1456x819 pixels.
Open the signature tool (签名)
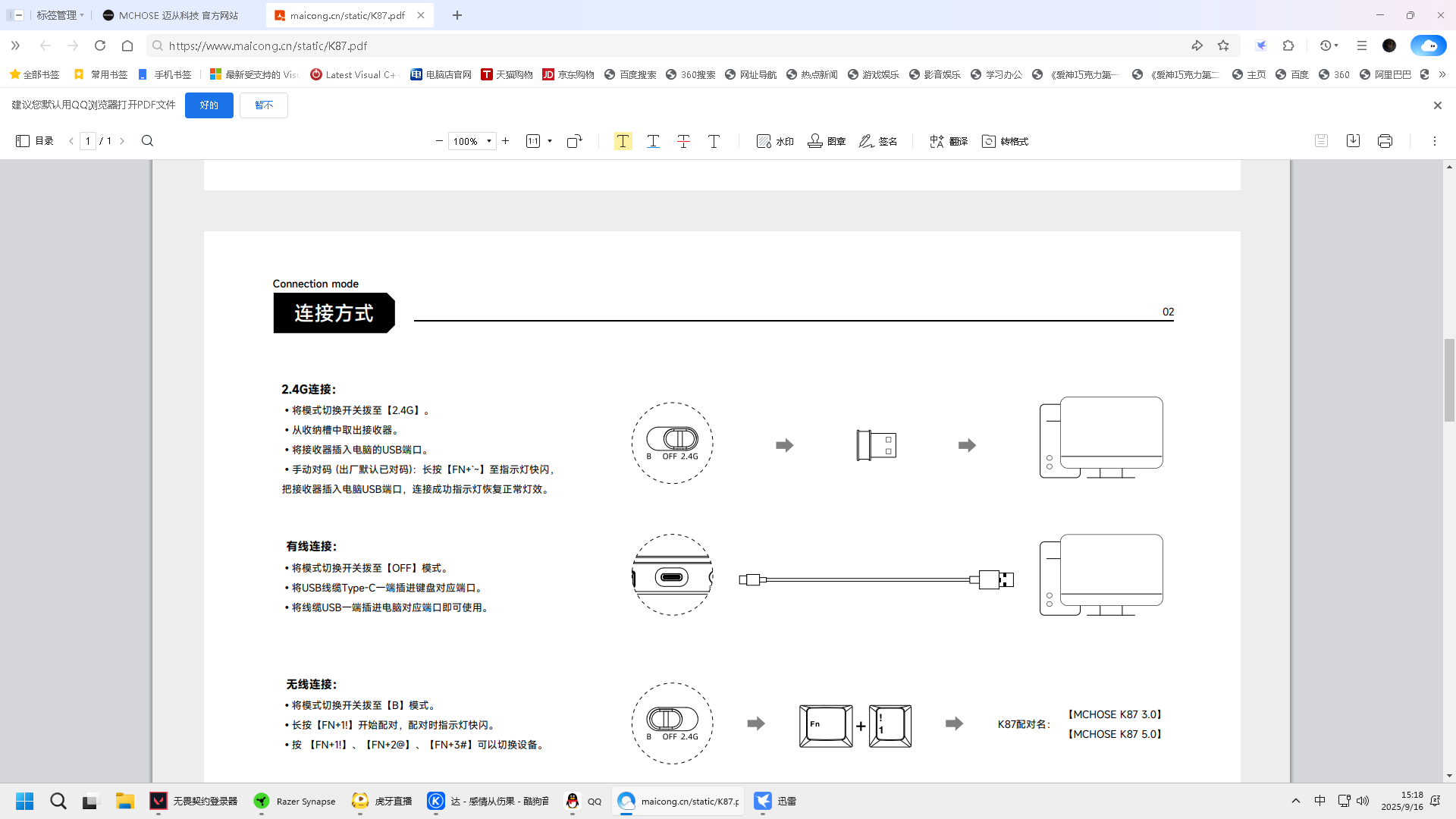[878, 141]
